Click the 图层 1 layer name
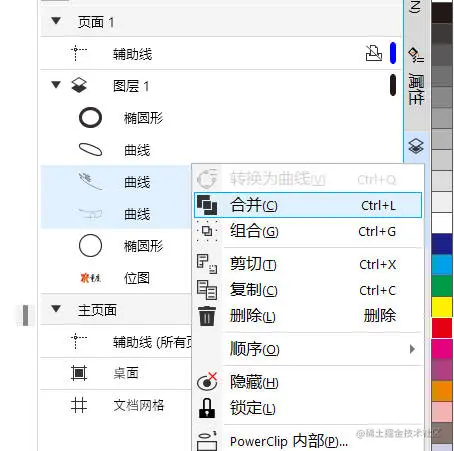Viewport: 454px width, 451px height. pos(131,86)
